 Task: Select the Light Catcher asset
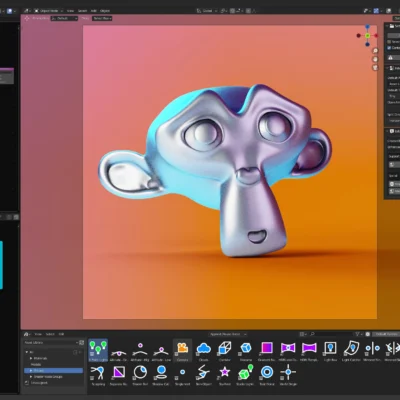[x=351, y=350]
